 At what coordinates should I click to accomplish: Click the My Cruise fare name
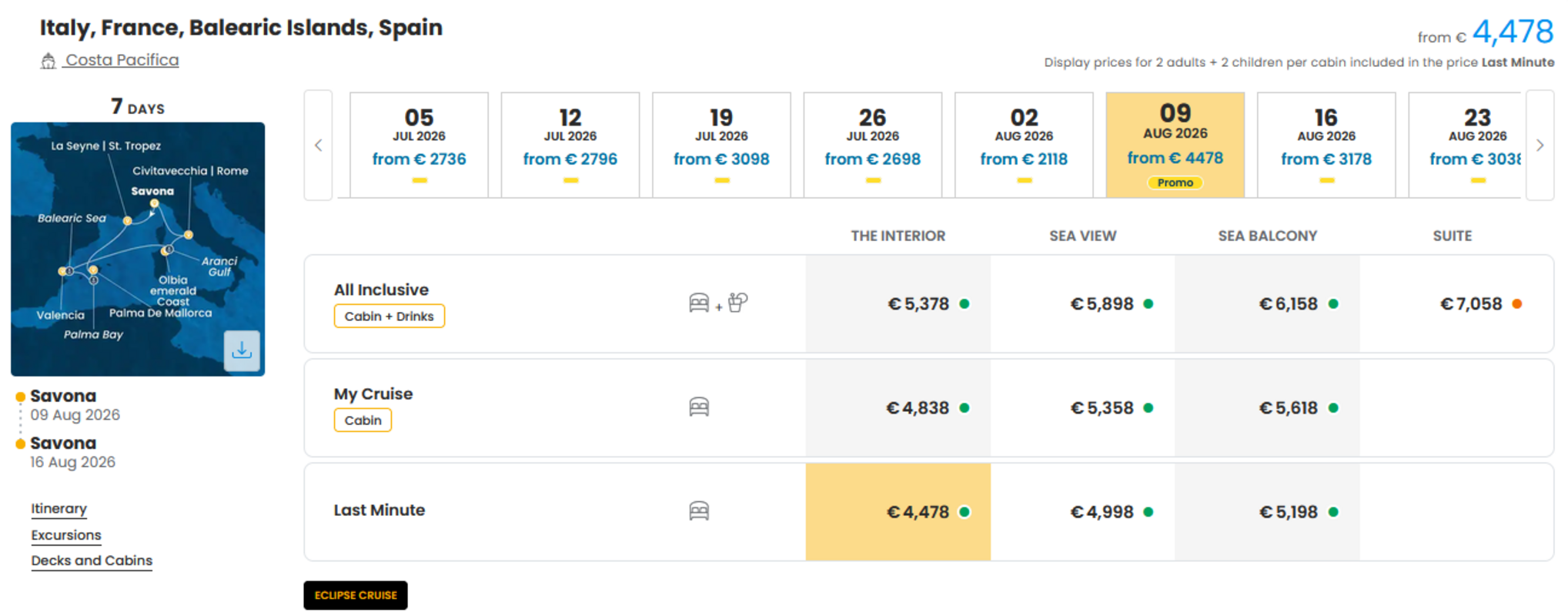[x=373, y=394]
